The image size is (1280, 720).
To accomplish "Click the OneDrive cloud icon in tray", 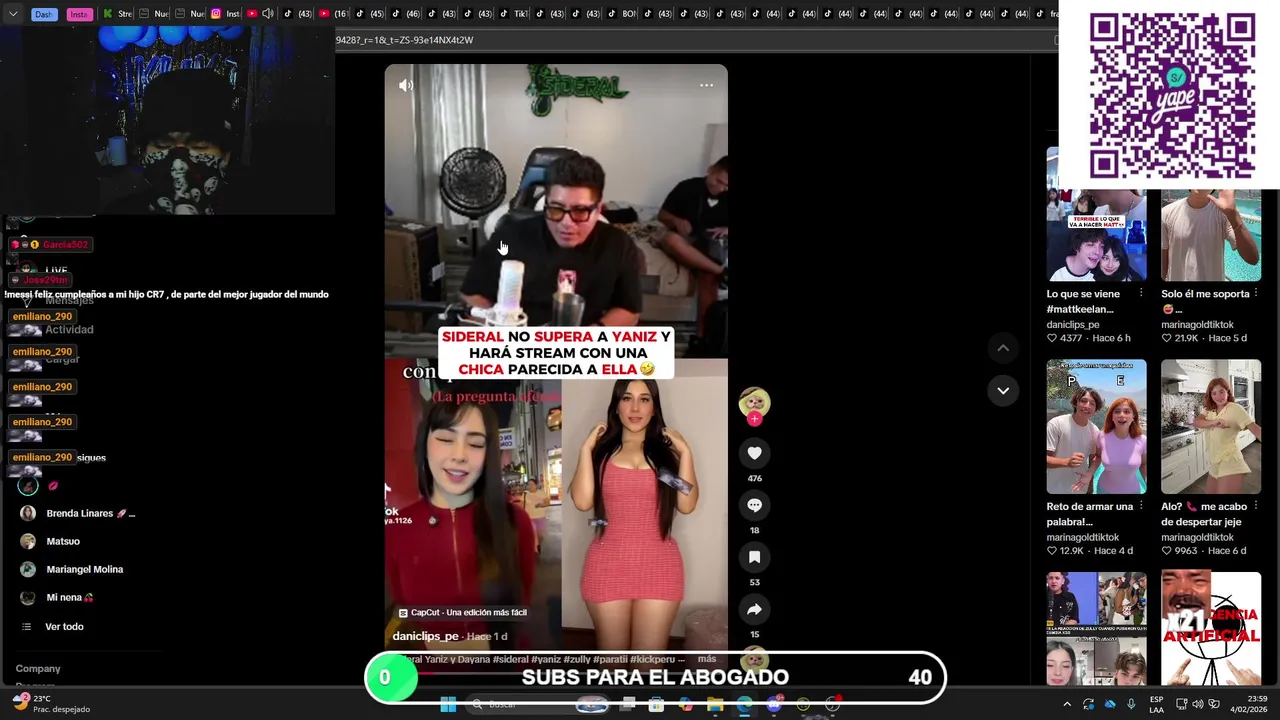I will point(1110,704).
